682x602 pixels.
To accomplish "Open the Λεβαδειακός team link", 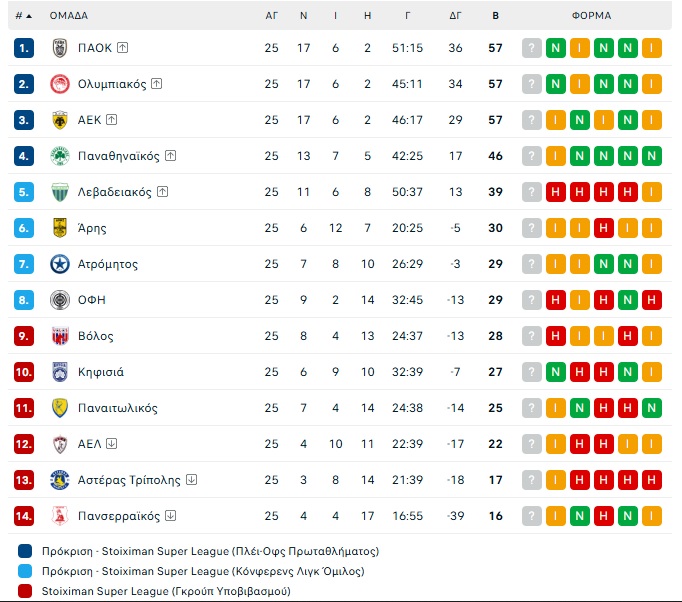I will 115,192.
